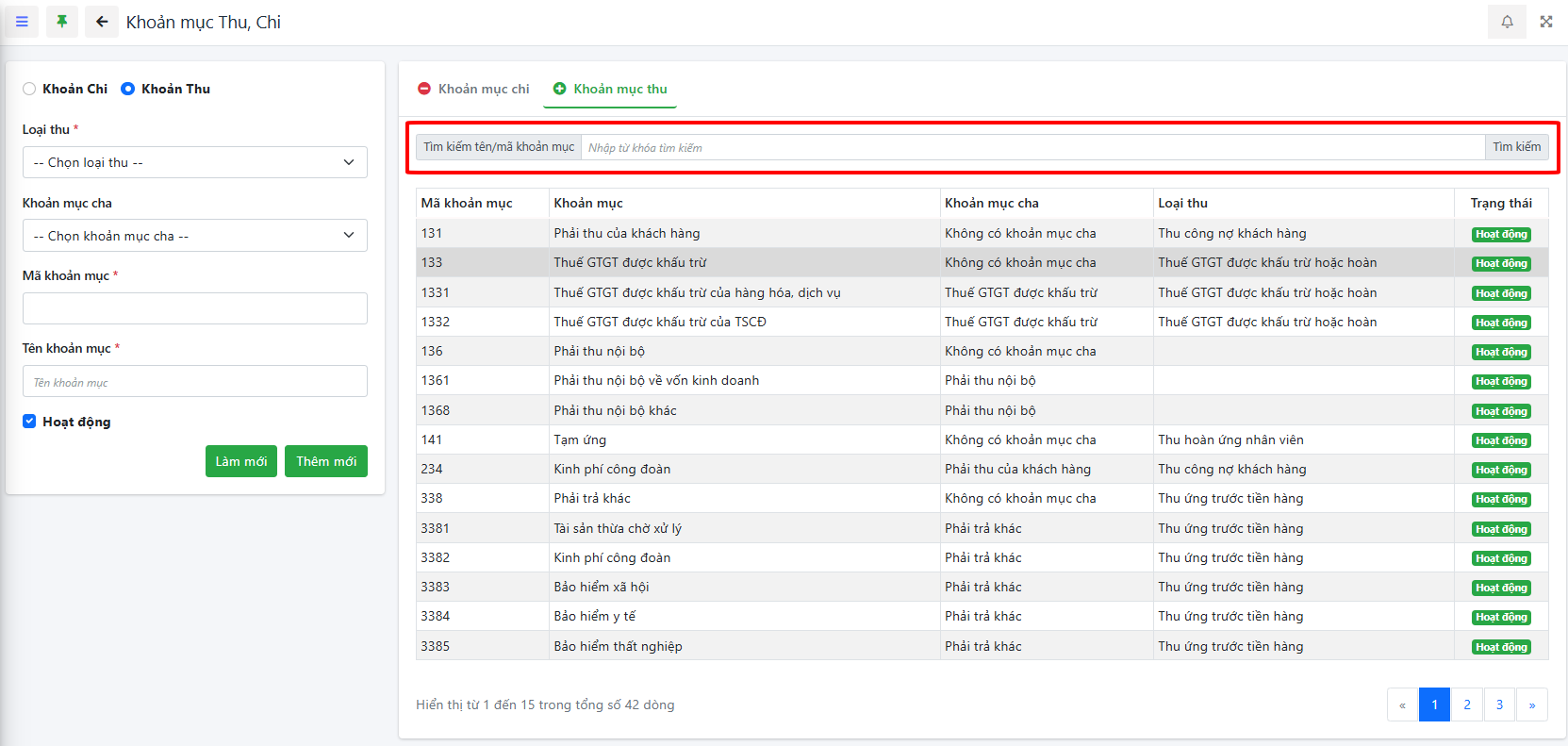Click the back arrow icon

pyautogui.click(x=102, y=22)
